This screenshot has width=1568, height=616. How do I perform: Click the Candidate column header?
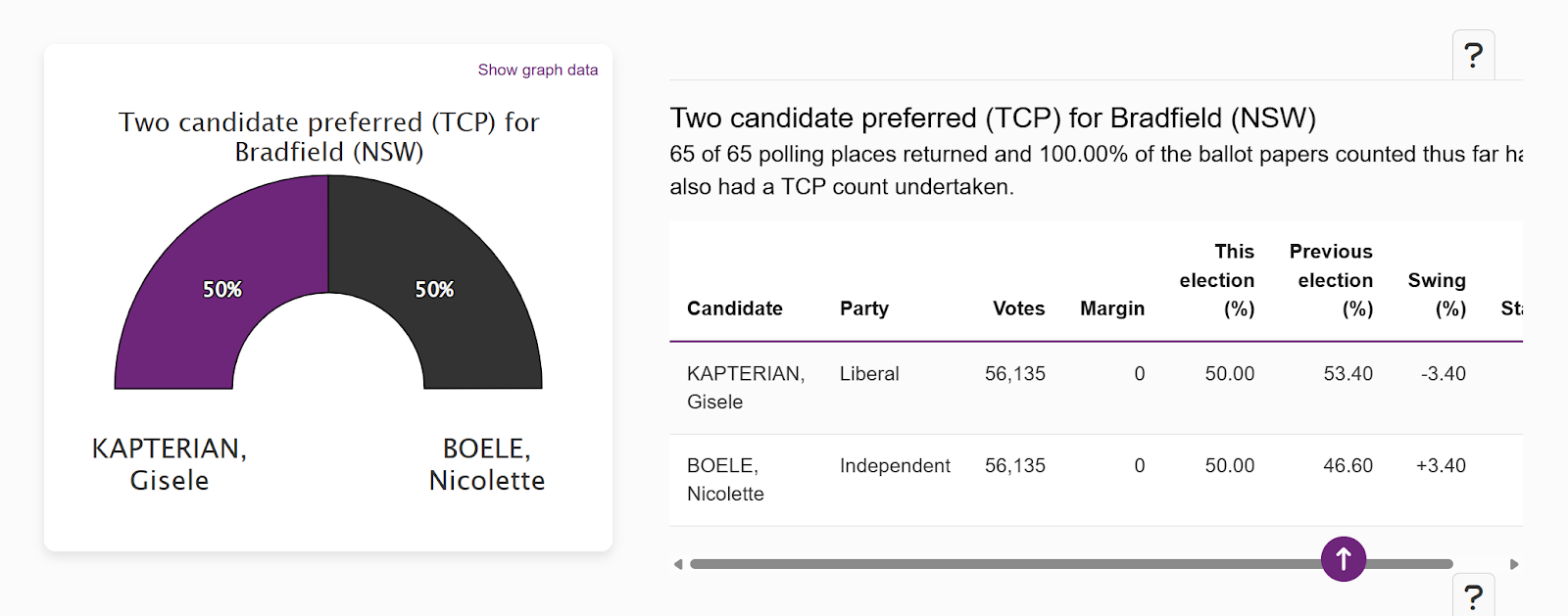734,308
